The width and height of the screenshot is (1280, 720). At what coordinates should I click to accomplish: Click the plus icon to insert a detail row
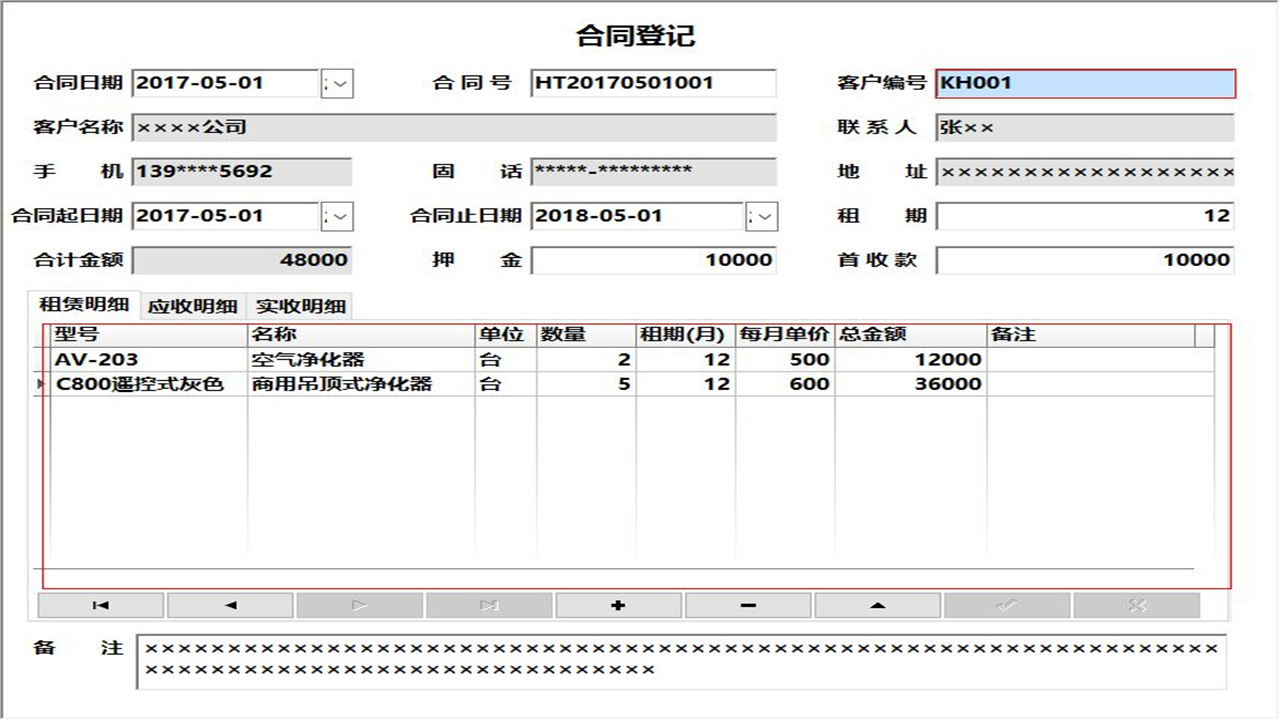[618, 604]
